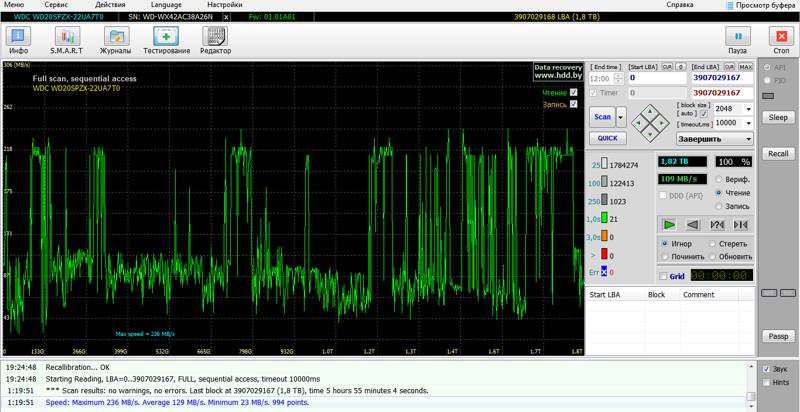This screenshot has height=412, width=800.
Task: Open the Меню menu
Action: point(14,5)
